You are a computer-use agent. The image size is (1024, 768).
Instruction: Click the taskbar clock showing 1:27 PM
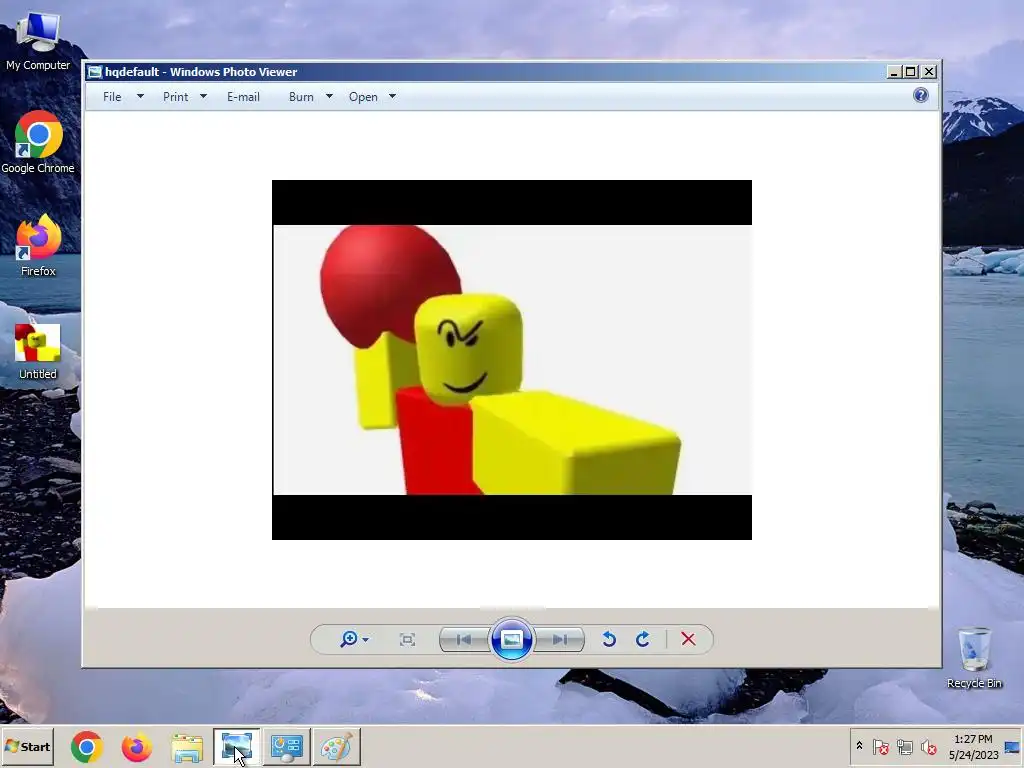[x=973, y=746]
